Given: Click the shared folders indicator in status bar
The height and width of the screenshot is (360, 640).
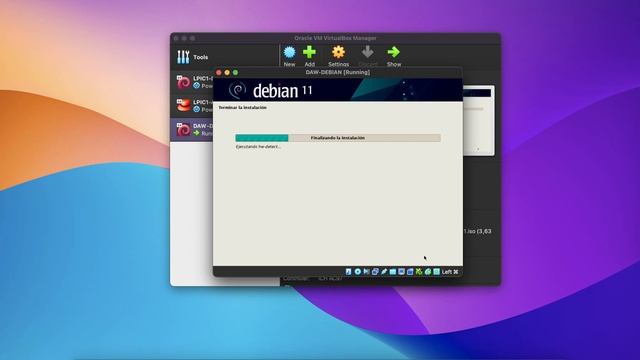Looking at the screenshot, I should [x=393, y=271].
